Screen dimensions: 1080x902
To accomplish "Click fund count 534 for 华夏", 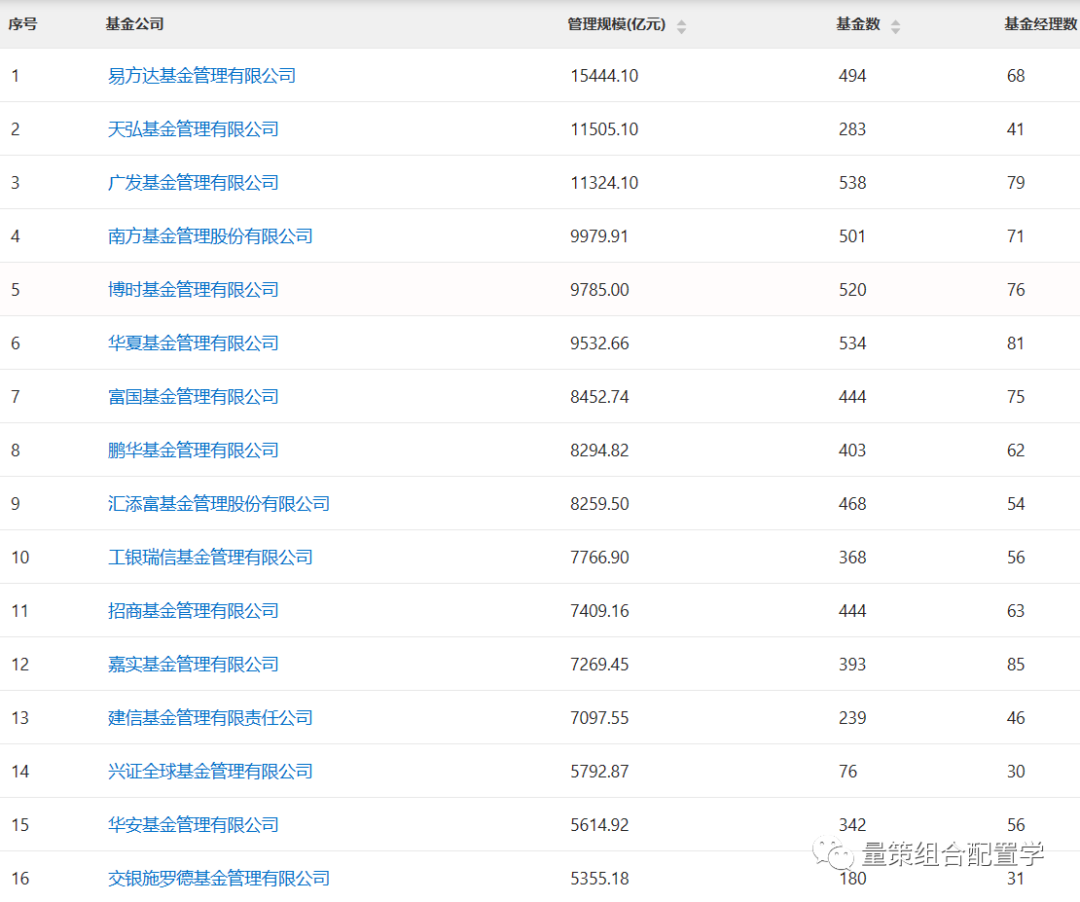I will 852,344.
